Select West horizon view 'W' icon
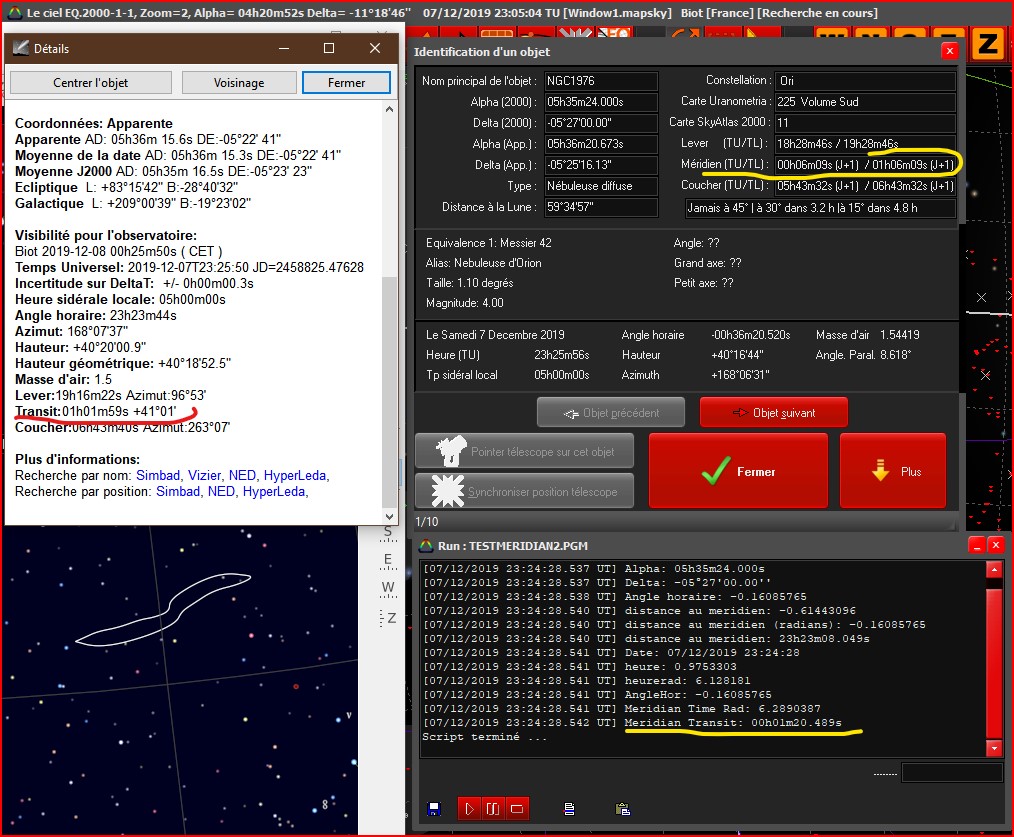1014x837 pixels. coord(389,588)
